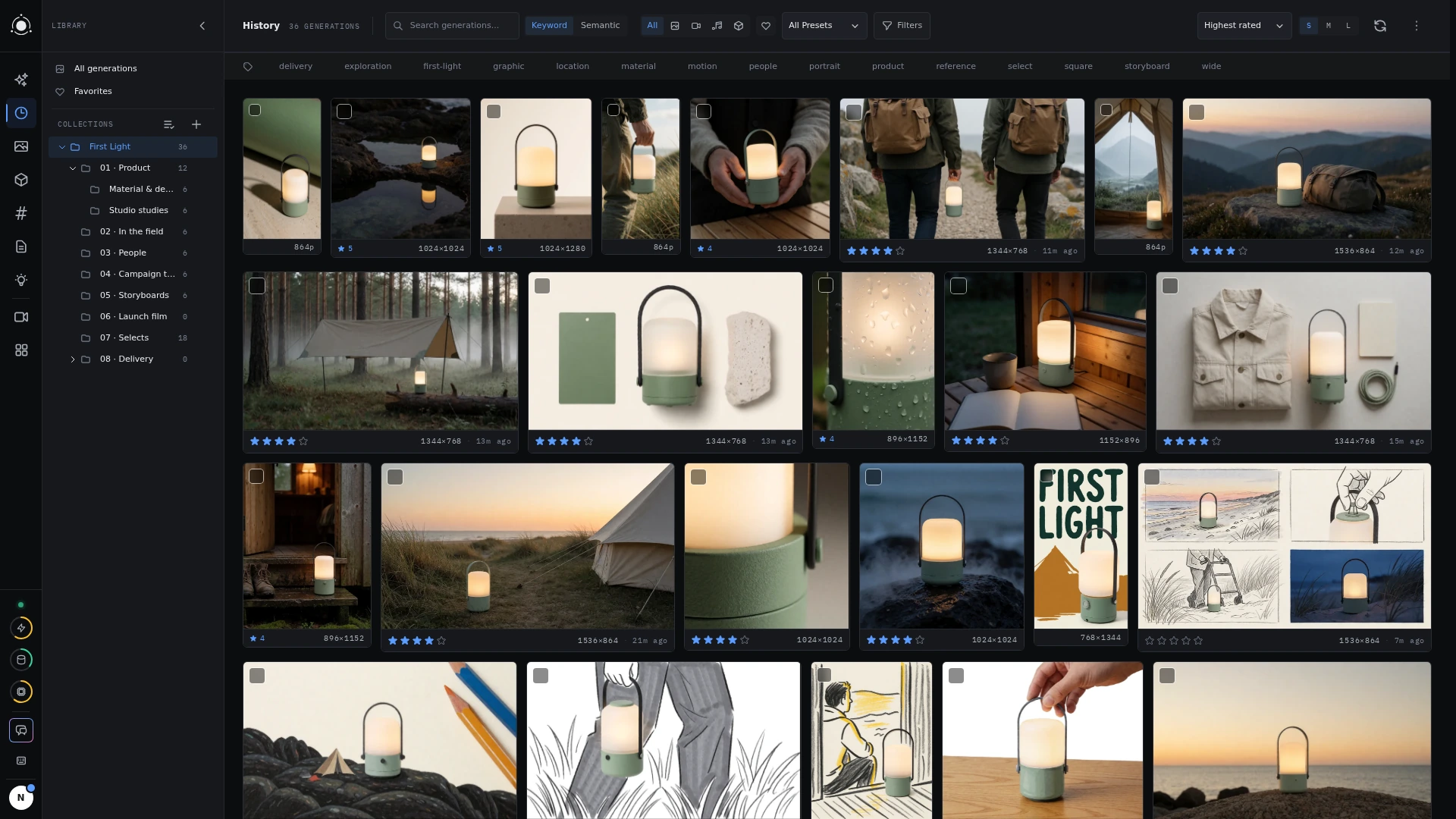Click the database storage usage indicator
The width and height of the screenshot is (1456, 819).
tap(21, 660)
